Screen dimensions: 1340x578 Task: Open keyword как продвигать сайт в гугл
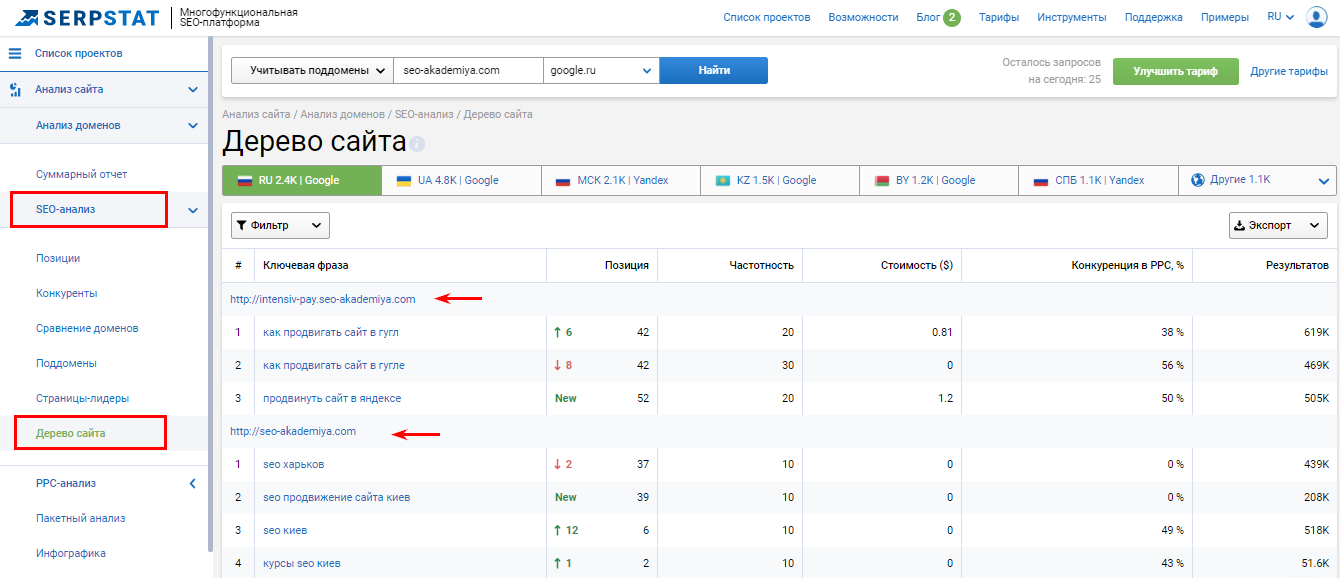331,332
